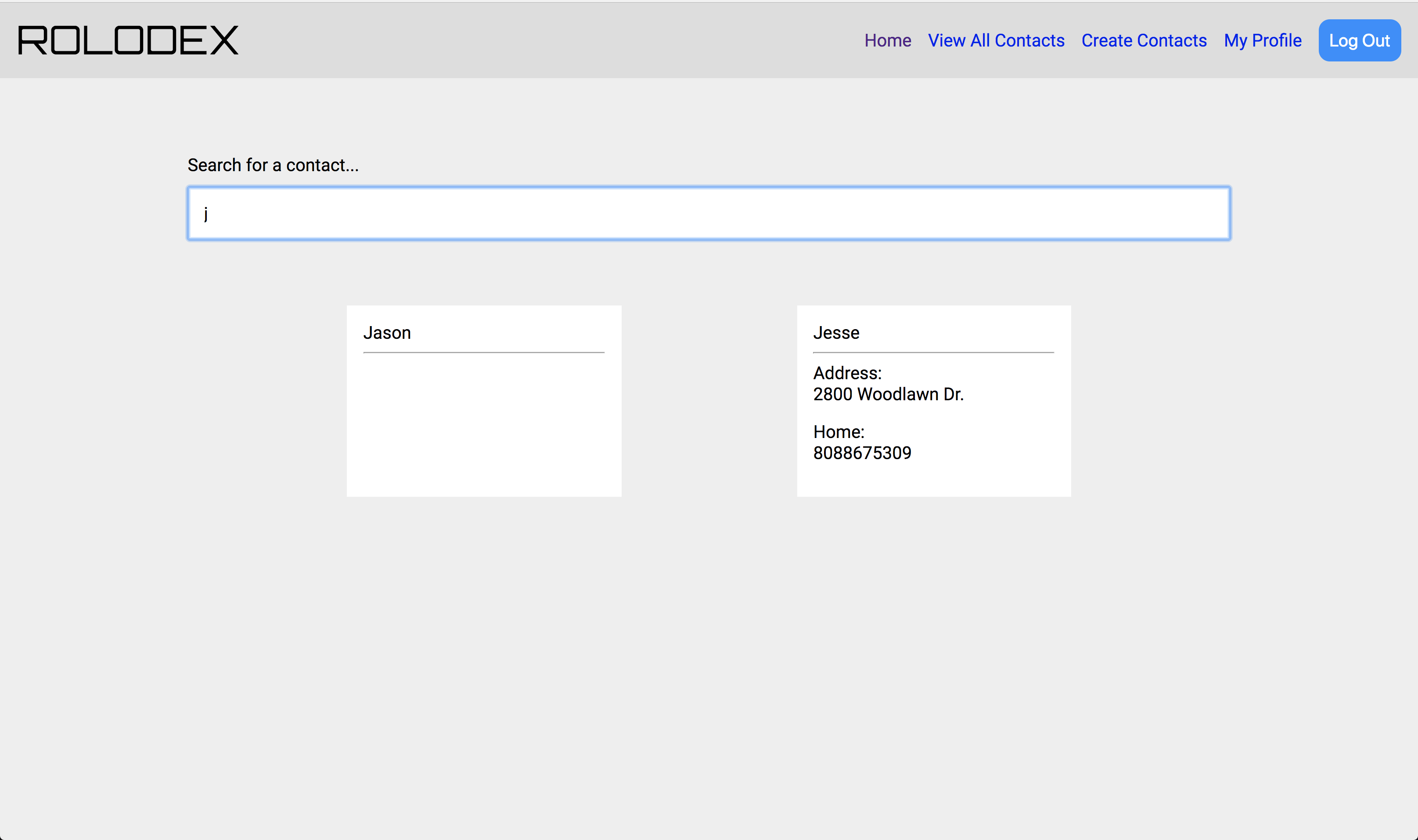Open My Profile page
The width and height of the screenshot is (1418, 840).
1262,41
